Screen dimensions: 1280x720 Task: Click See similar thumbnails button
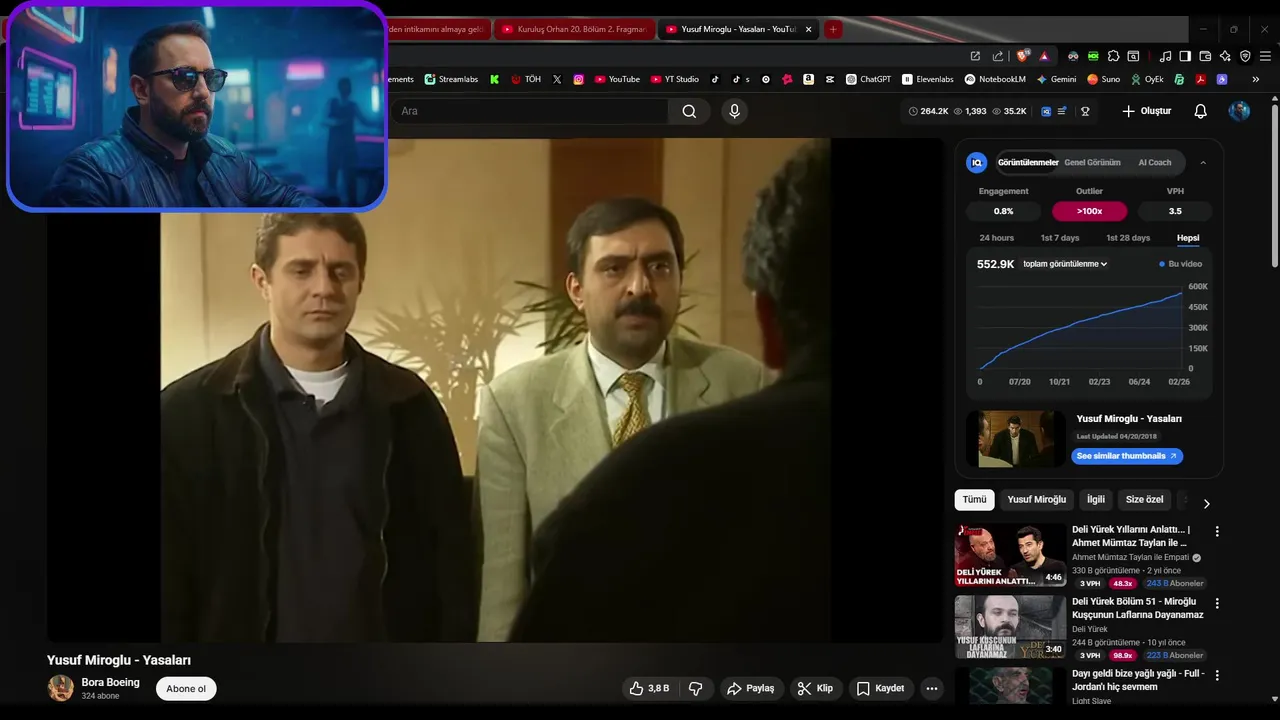tap(1127, 456)
